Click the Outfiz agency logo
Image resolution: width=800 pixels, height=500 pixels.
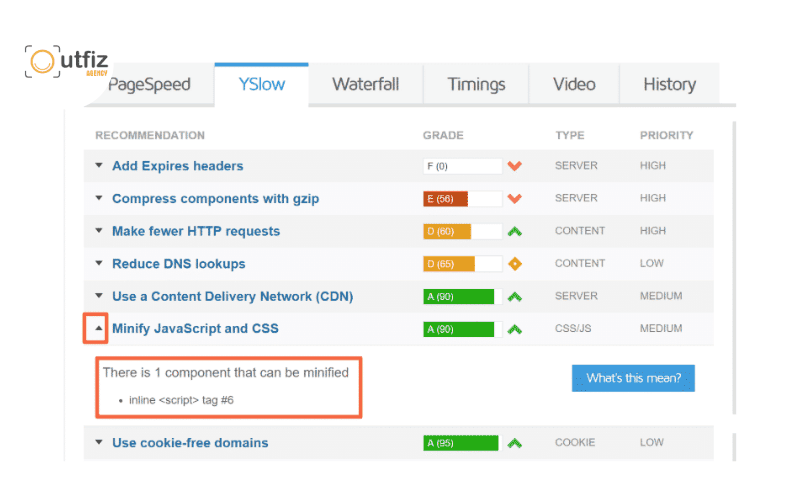66,61
